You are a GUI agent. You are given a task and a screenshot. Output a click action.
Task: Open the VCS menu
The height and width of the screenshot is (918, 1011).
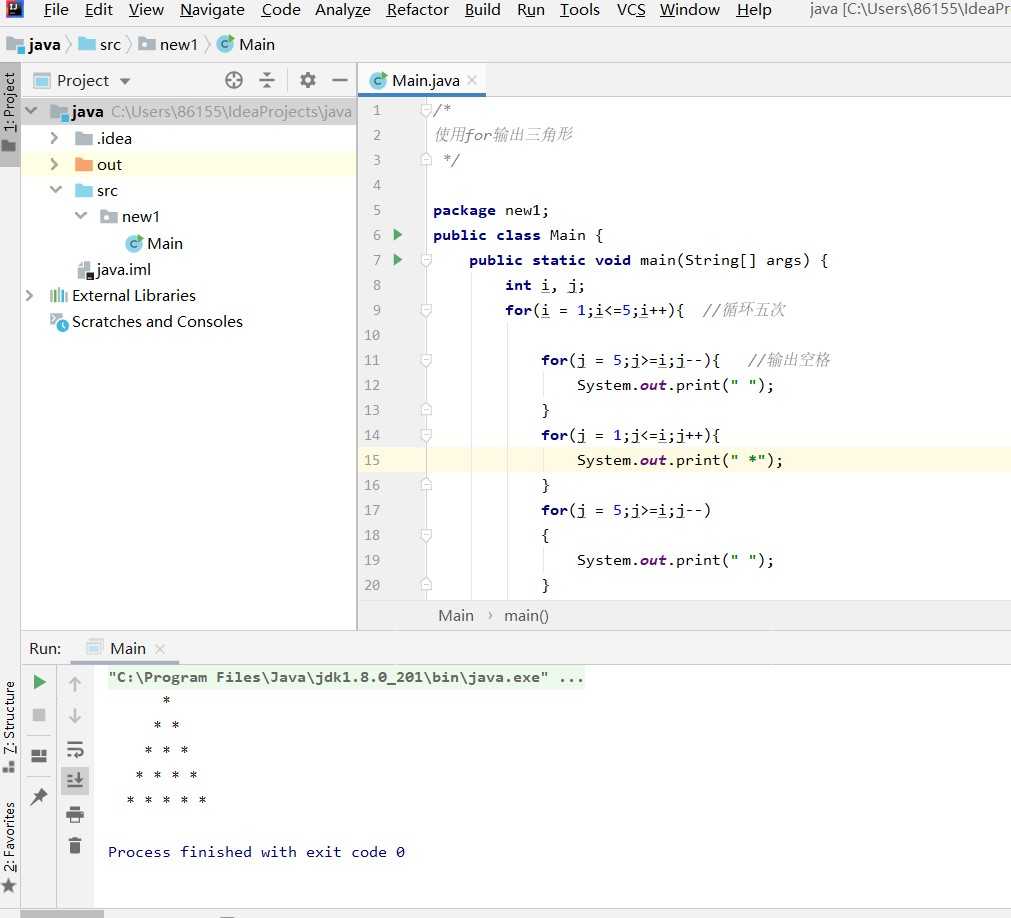[x=631, y=10]
